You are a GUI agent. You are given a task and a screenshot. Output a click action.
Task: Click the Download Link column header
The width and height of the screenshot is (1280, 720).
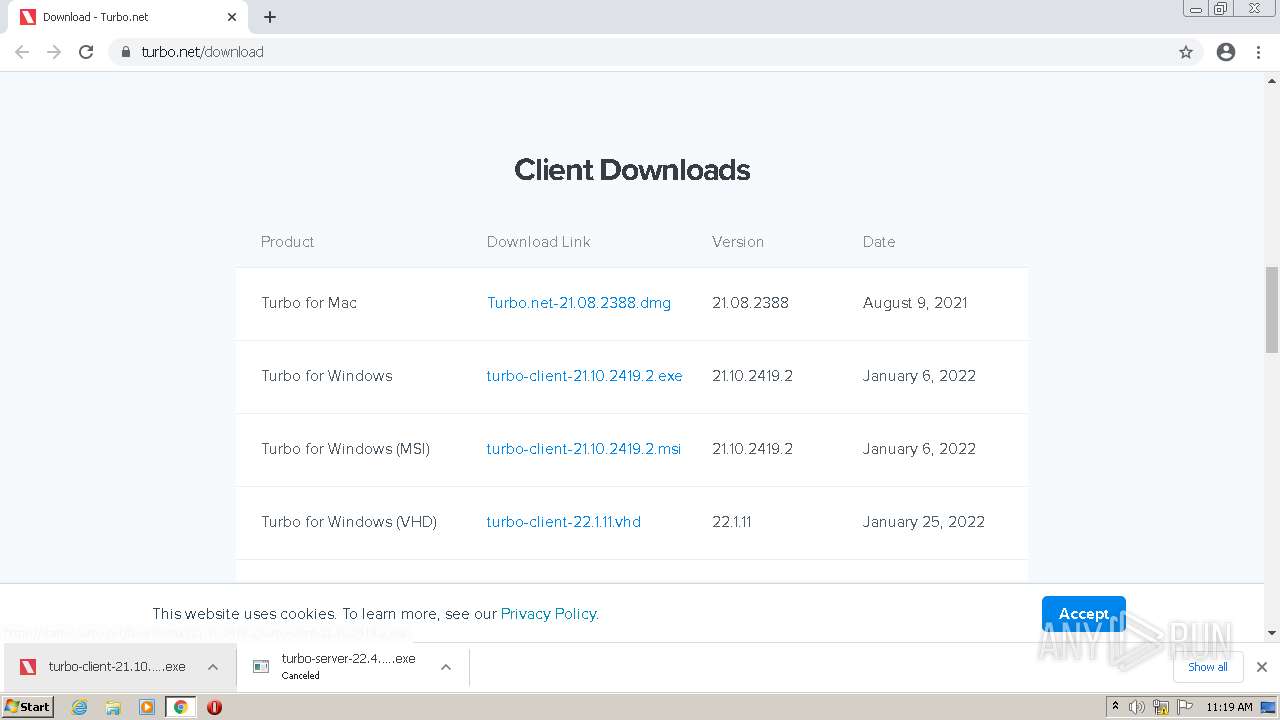[539, 242]
